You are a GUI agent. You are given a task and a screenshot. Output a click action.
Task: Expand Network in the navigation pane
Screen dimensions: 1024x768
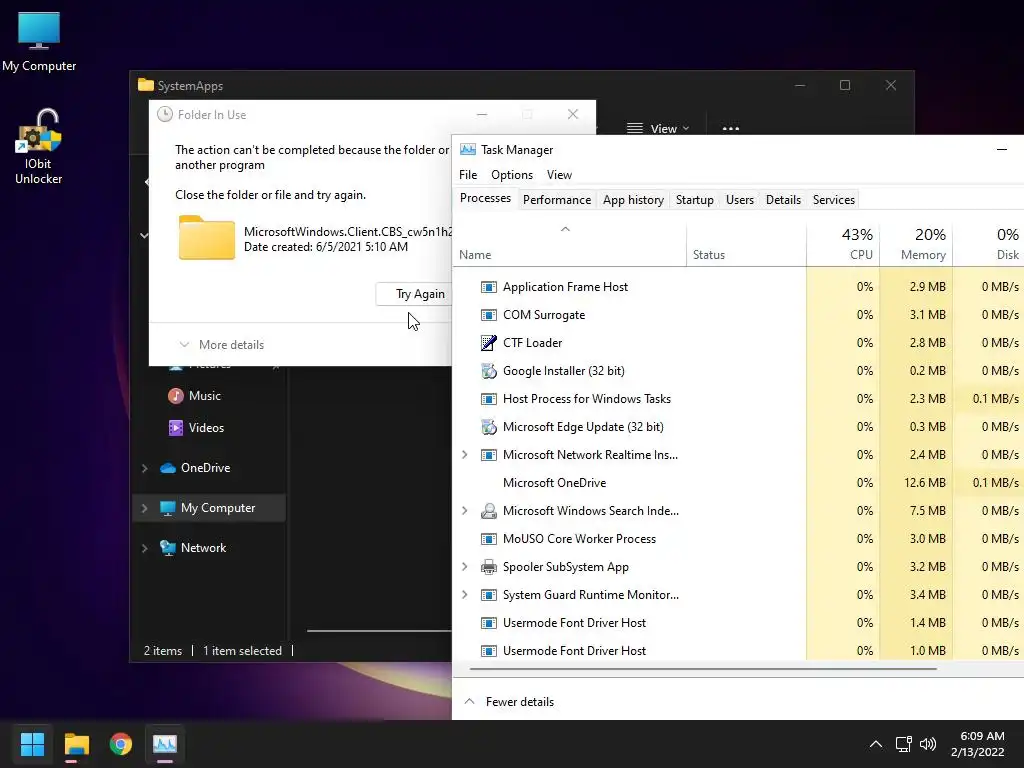(x=144, y=549)
